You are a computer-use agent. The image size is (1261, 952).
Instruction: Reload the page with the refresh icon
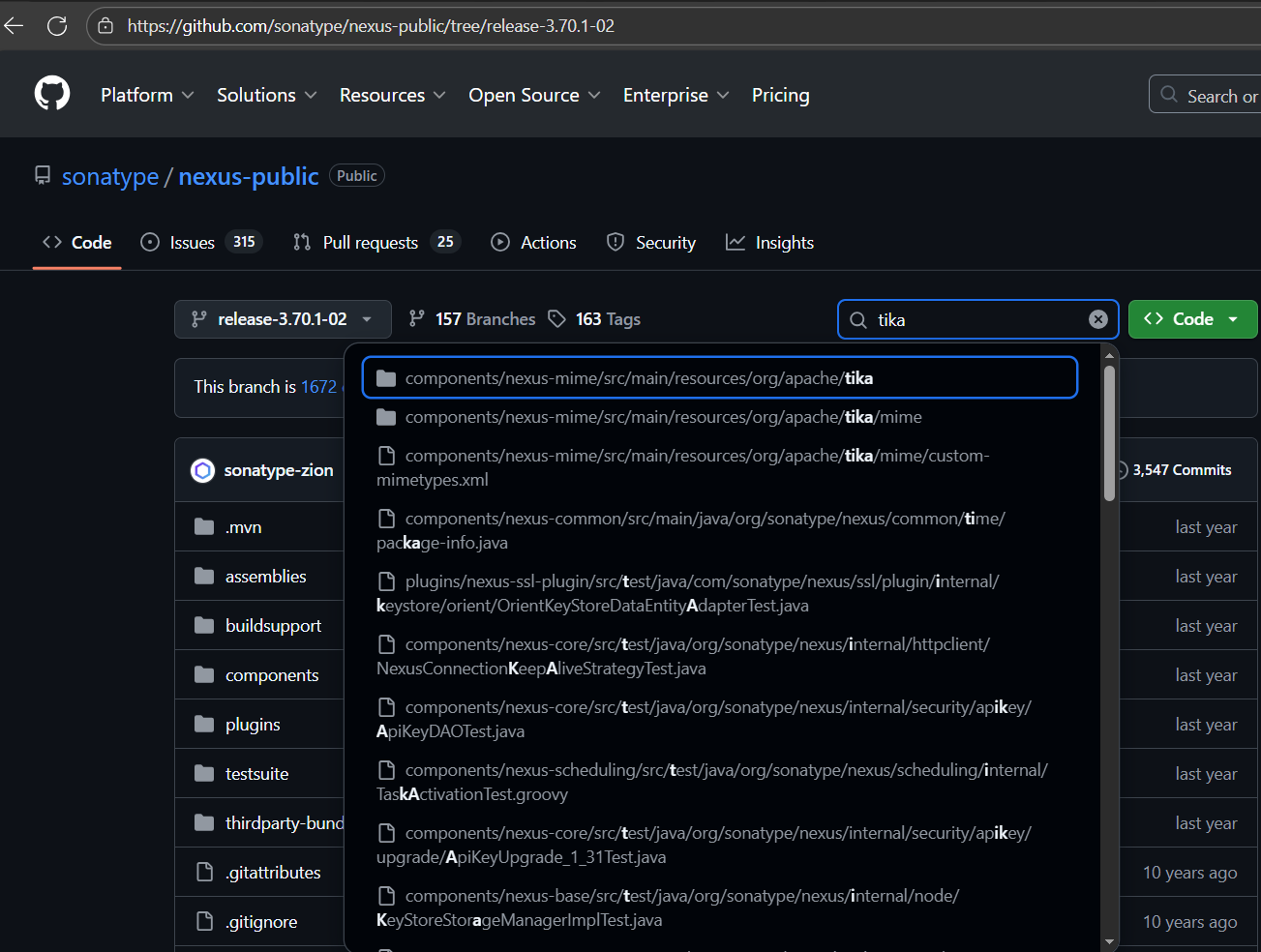(57, 25)
